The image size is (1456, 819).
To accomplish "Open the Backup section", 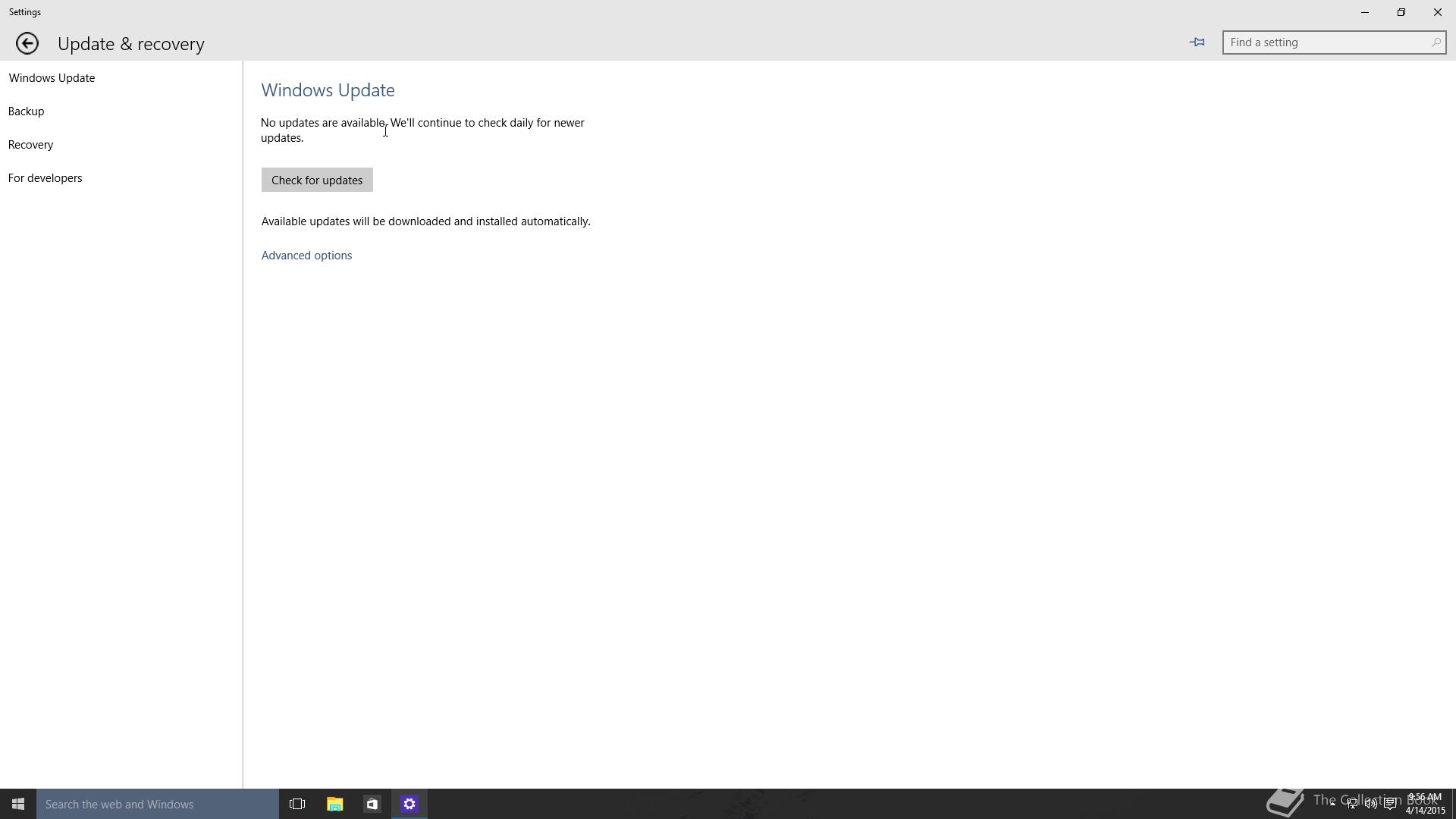I will point(27,111).
